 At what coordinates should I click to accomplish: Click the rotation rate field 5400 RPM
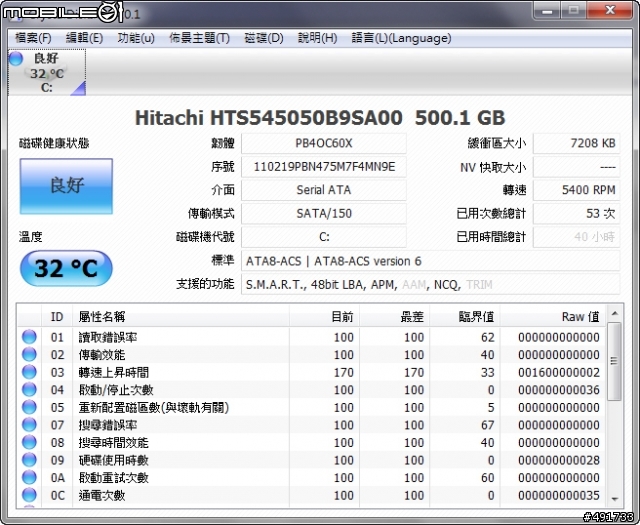tap(576, 190)
